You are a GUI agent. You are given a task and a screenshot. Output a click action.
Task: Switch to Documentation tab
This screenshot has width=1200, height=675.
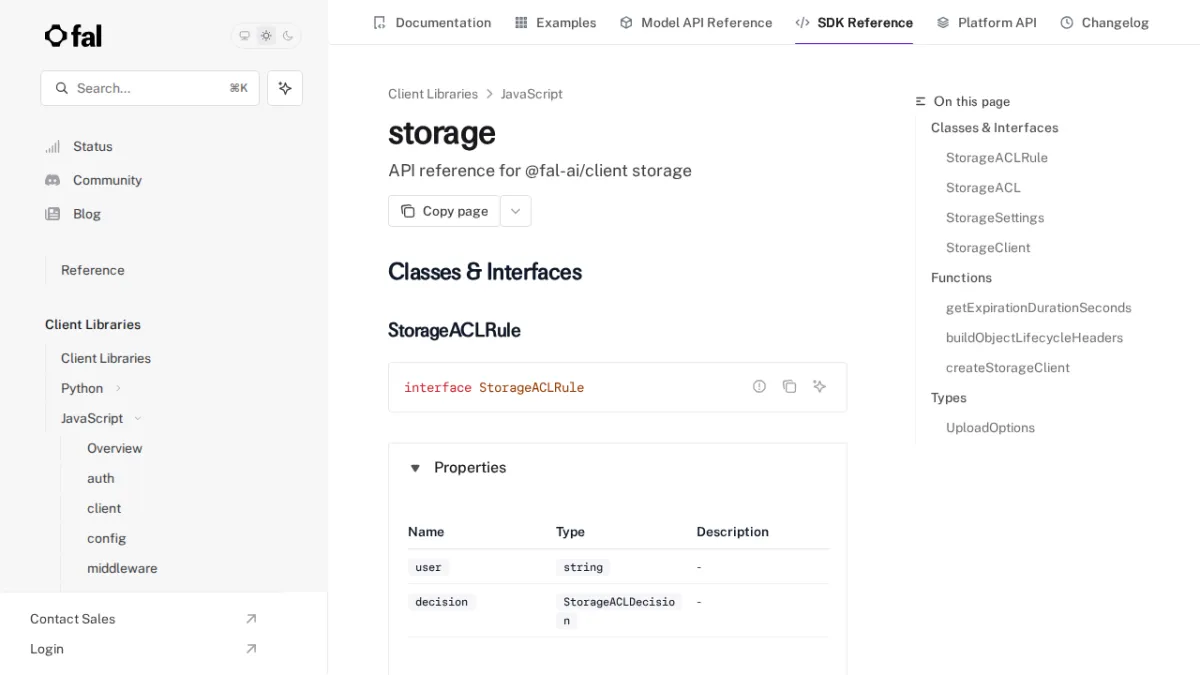[x=432, y=22]
